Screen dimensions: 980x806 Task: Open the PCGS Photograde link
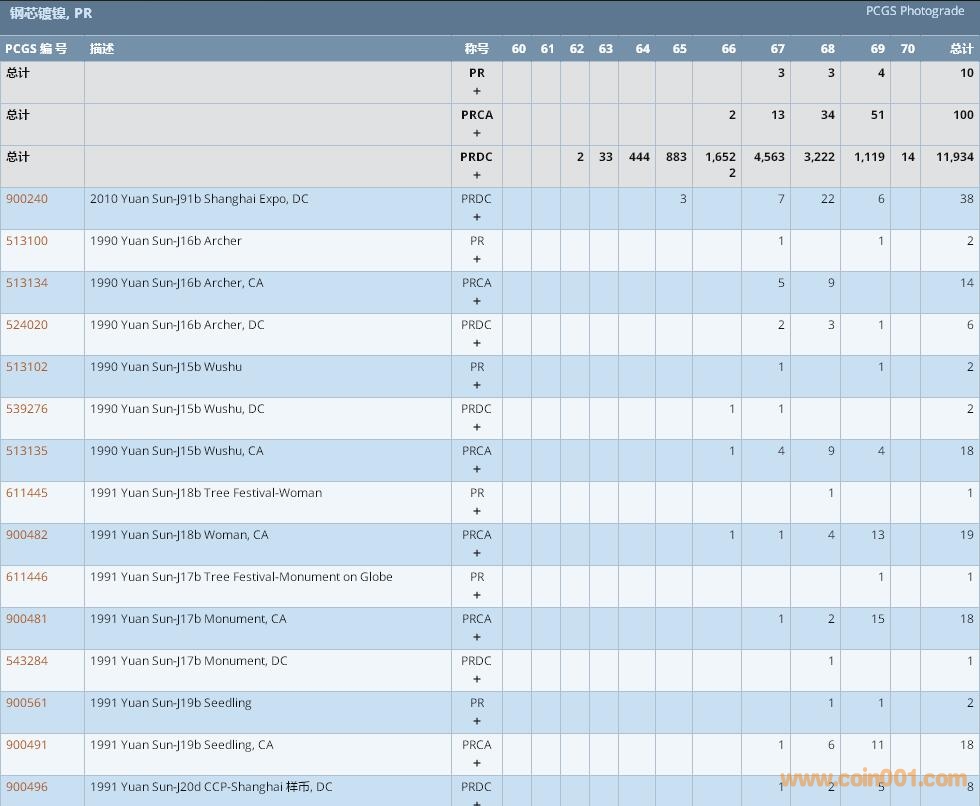(x=915, y=11)
